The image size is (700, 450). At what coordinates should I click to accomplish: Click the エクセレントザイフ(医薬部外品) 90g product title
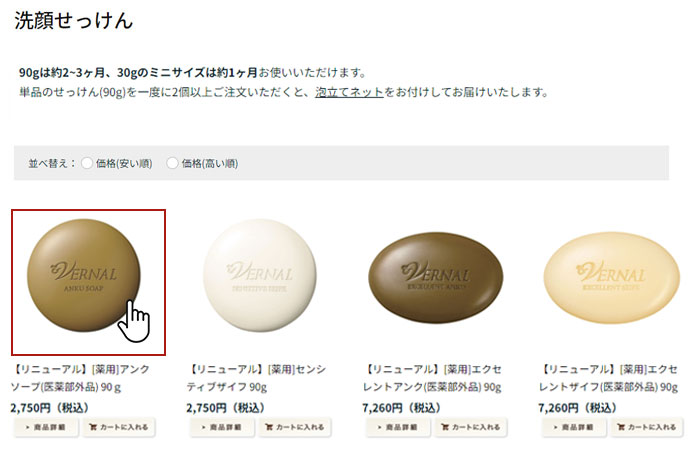pyautogui.click(x=608, y=378)
